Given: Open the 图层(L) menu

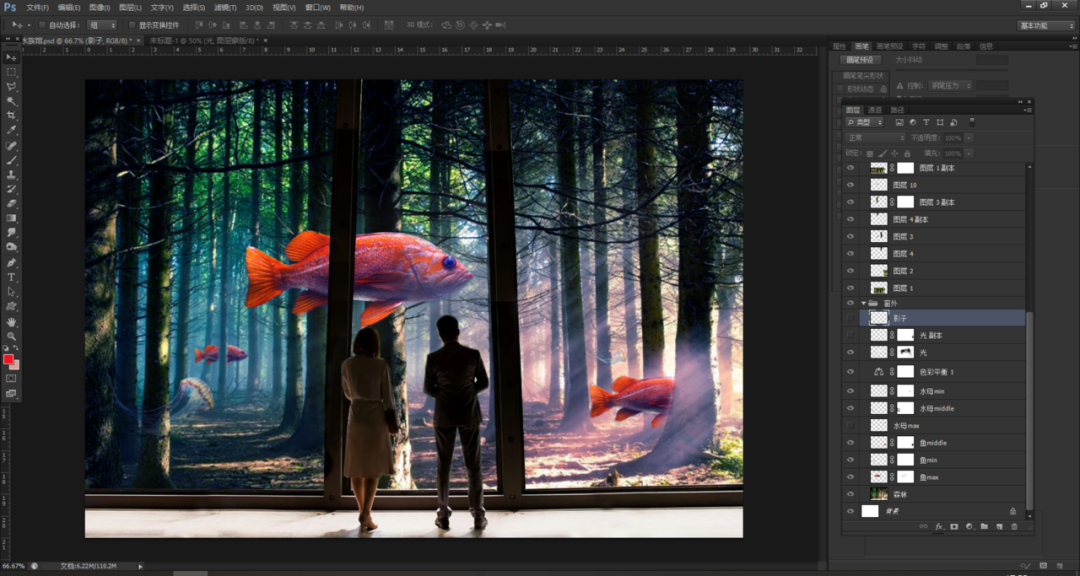Looking at the screenshot, I should [130, 8].
